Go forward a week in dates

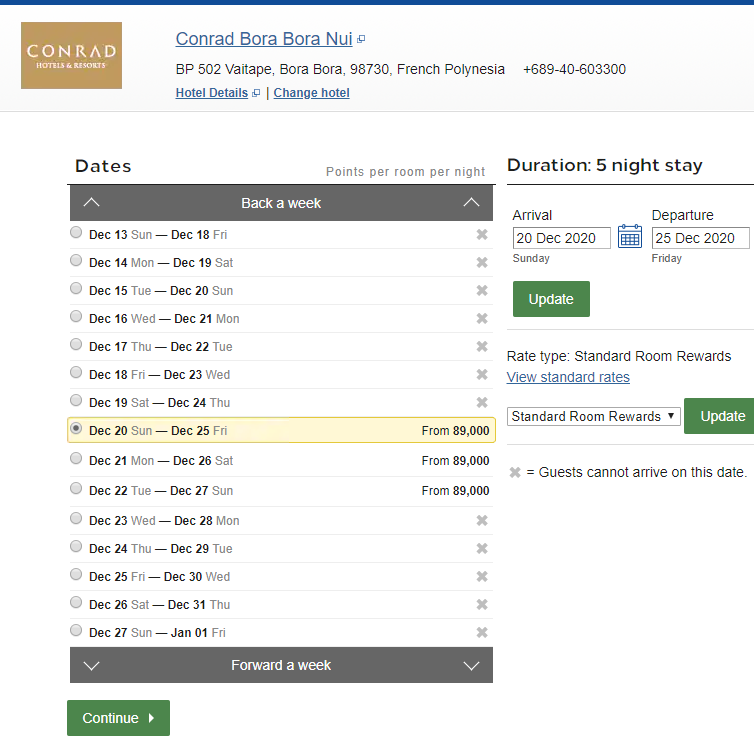[x=281, y=665]
